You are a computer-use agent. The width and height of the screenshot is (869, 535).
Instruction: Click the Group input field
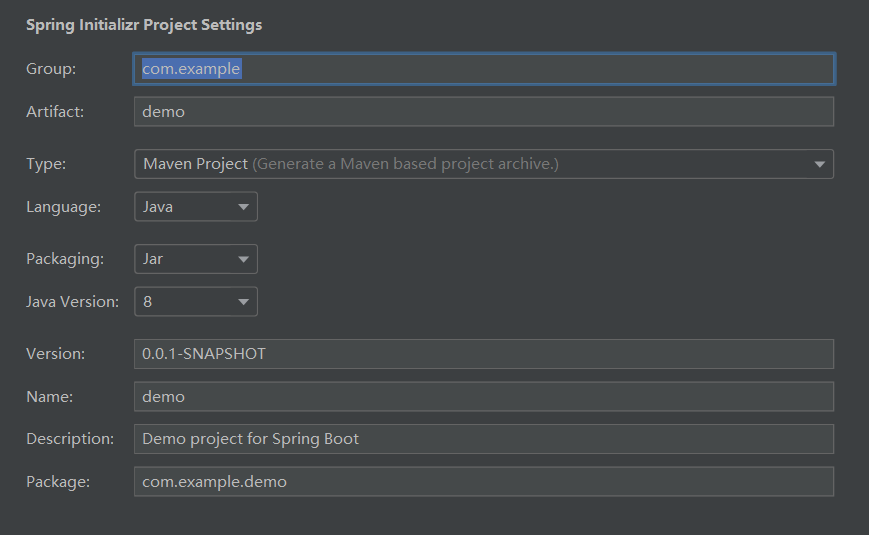click(483, 69)
